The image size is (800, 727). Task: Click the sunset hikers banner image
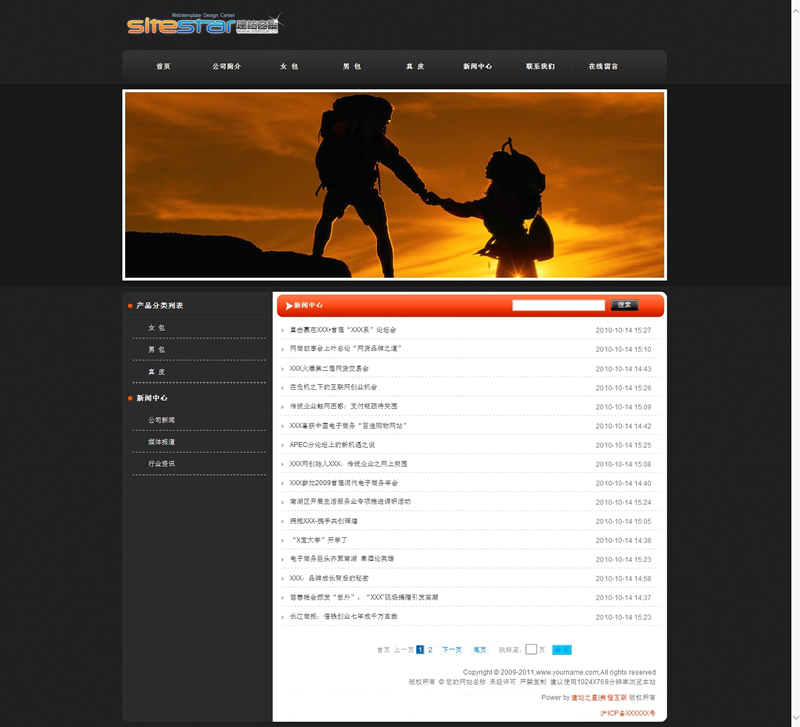(x=394, y=185)
